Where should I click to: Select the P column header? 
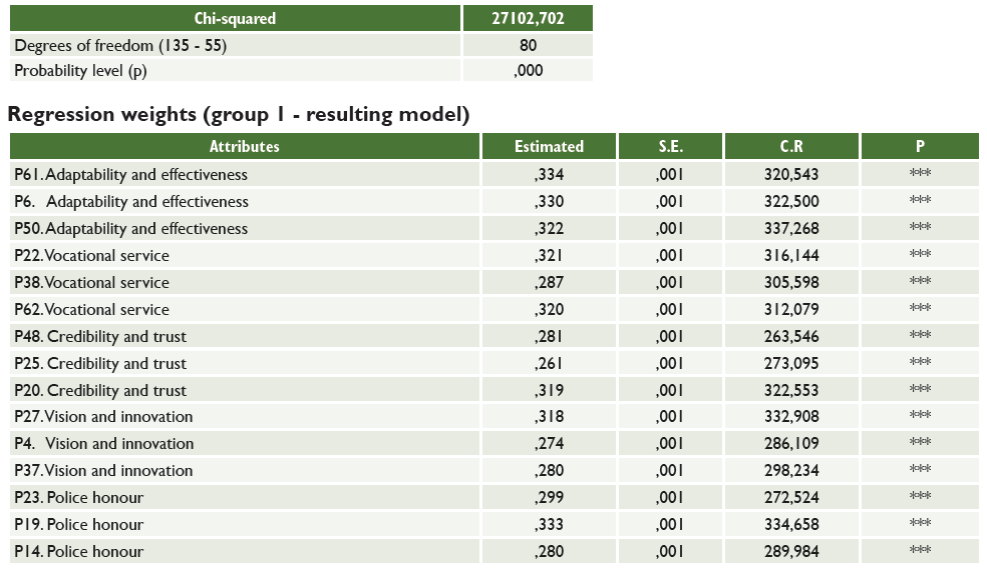tap(919, 146)
